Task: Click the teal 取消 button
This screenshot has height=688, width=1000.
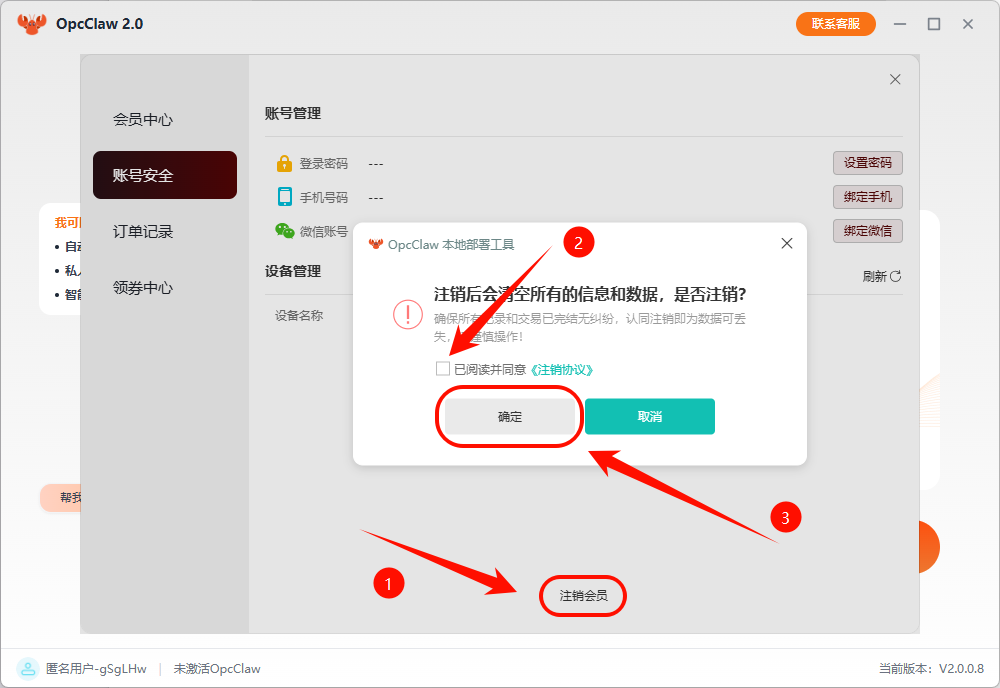Action: tap(649, 416)
